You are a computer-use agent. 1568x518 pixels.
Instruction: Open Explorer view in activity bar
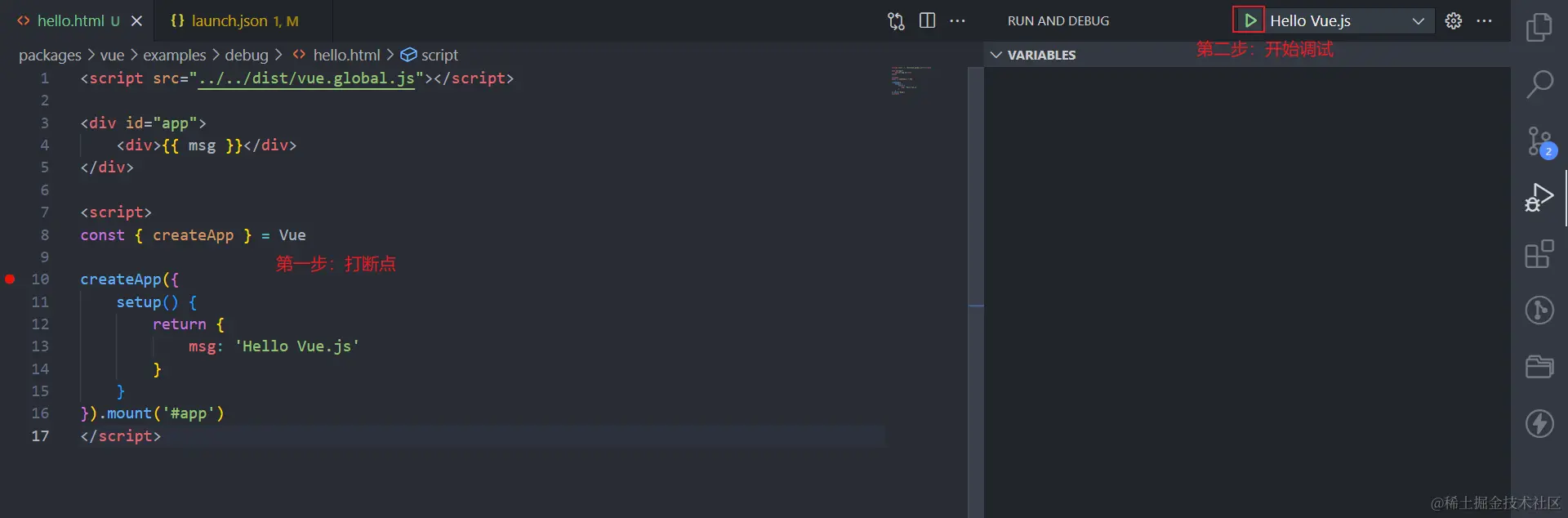click(1539, 27)
